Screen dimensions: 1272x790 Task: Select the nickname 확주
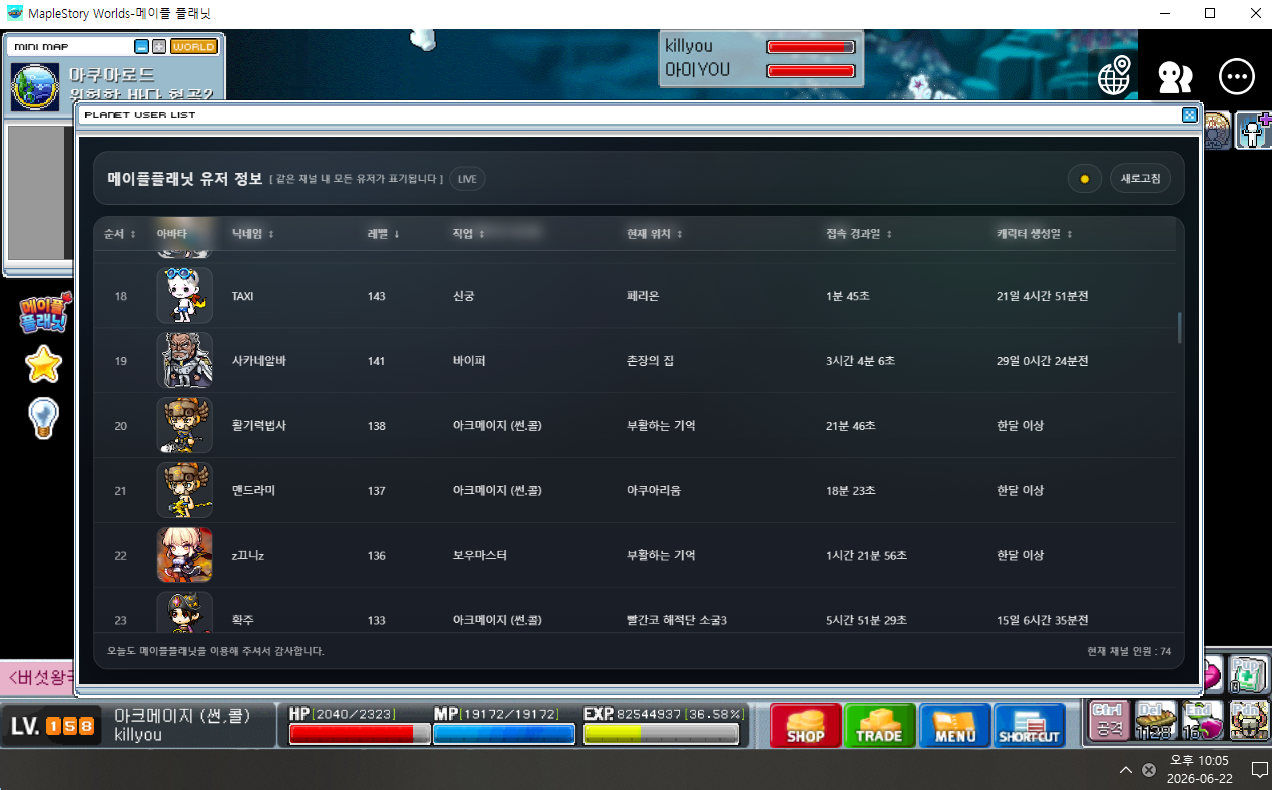pyautogui.click(x=242, y=620)
